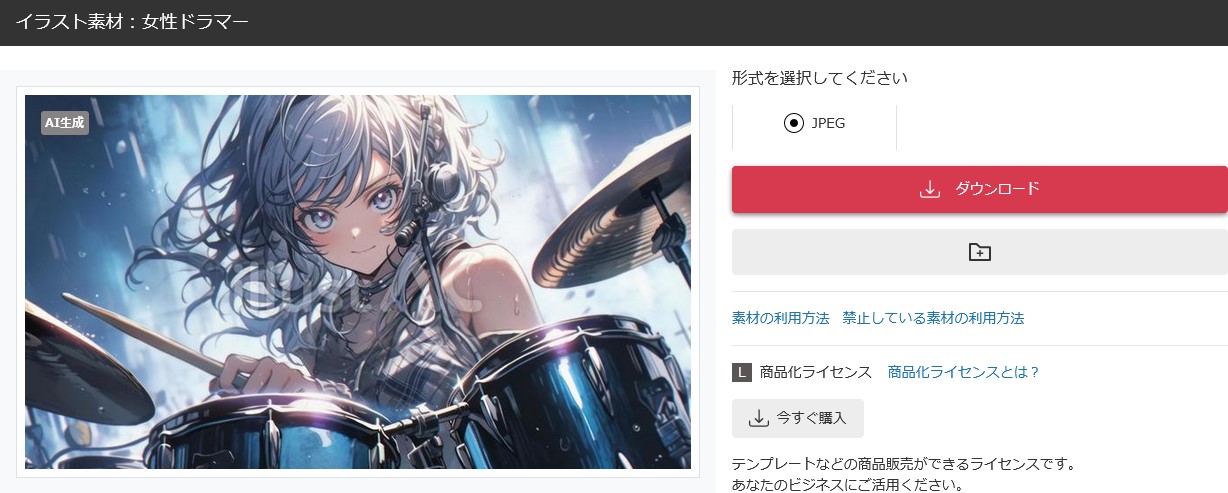Click the あなたのビジネスにご活用ください text line

[847, 486]
